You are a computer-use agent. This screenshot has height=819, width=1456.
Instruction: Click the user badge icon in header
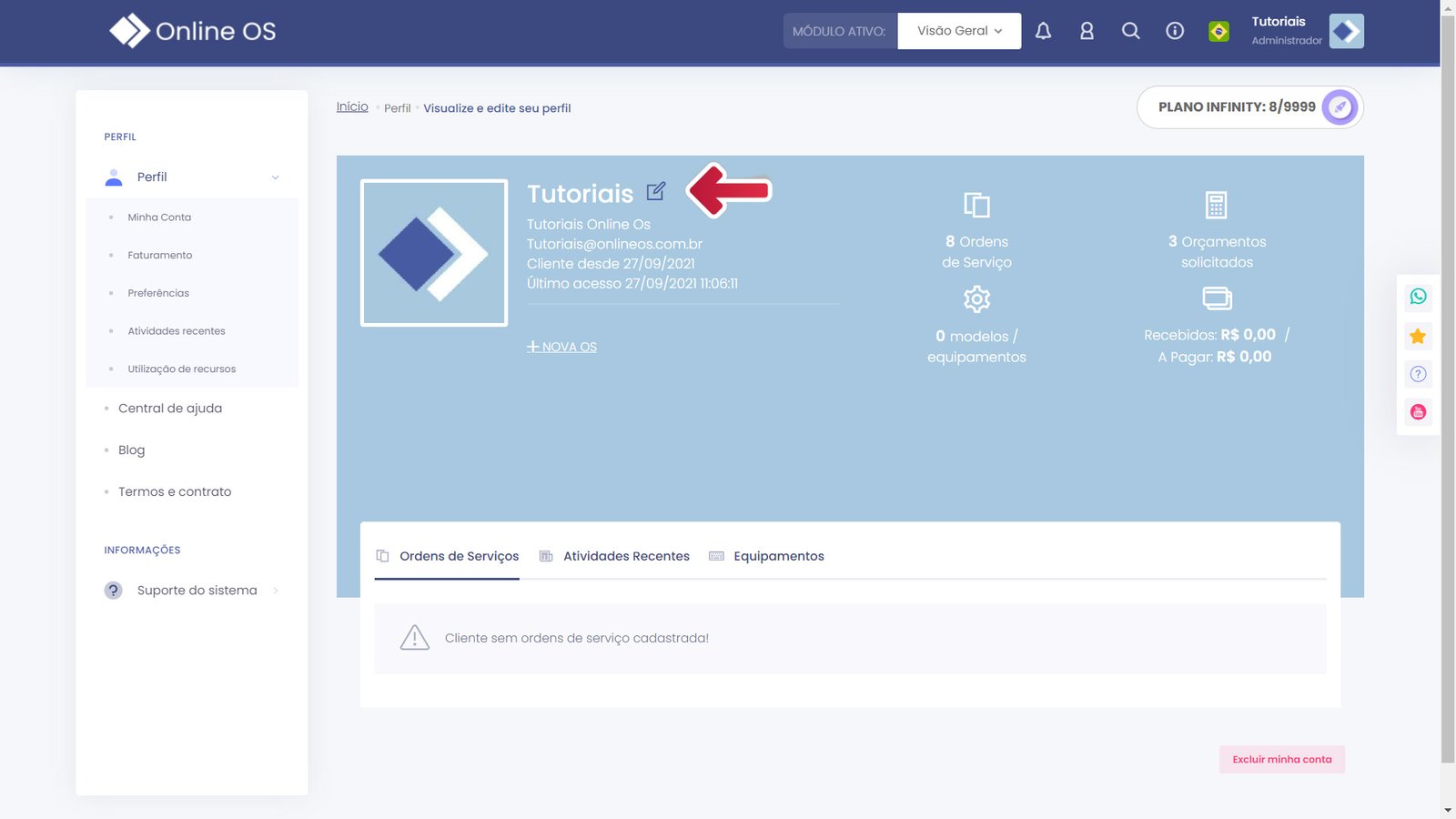point(1087,31)
